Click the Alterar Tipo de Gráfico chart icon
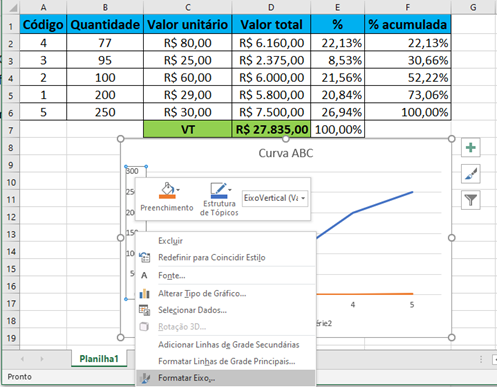This screenshot has width=497, height=387. (144, 293)
